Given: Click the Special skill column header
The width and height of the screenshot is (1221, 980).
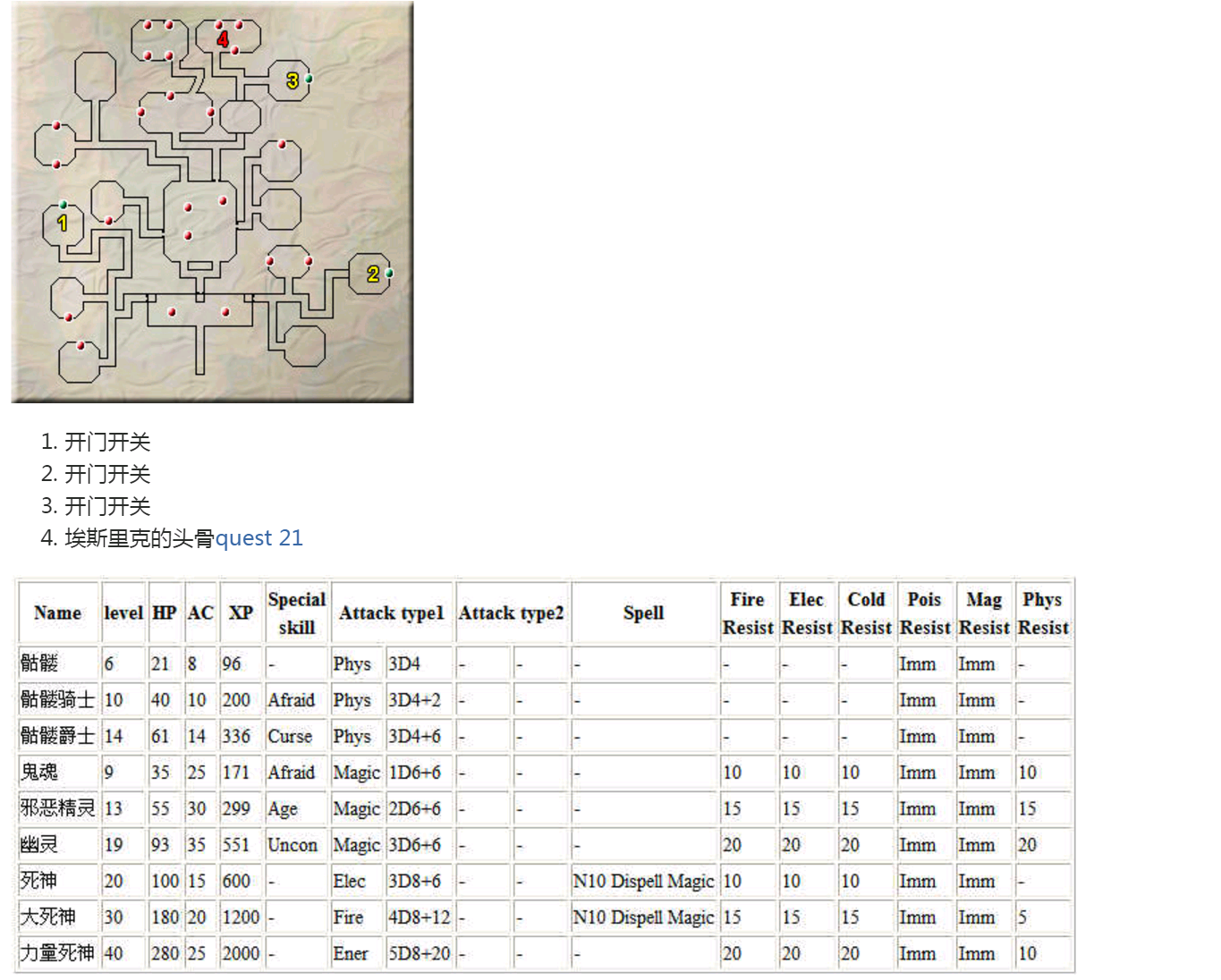Looking at the screenshot, I should [x=296, y=612].
